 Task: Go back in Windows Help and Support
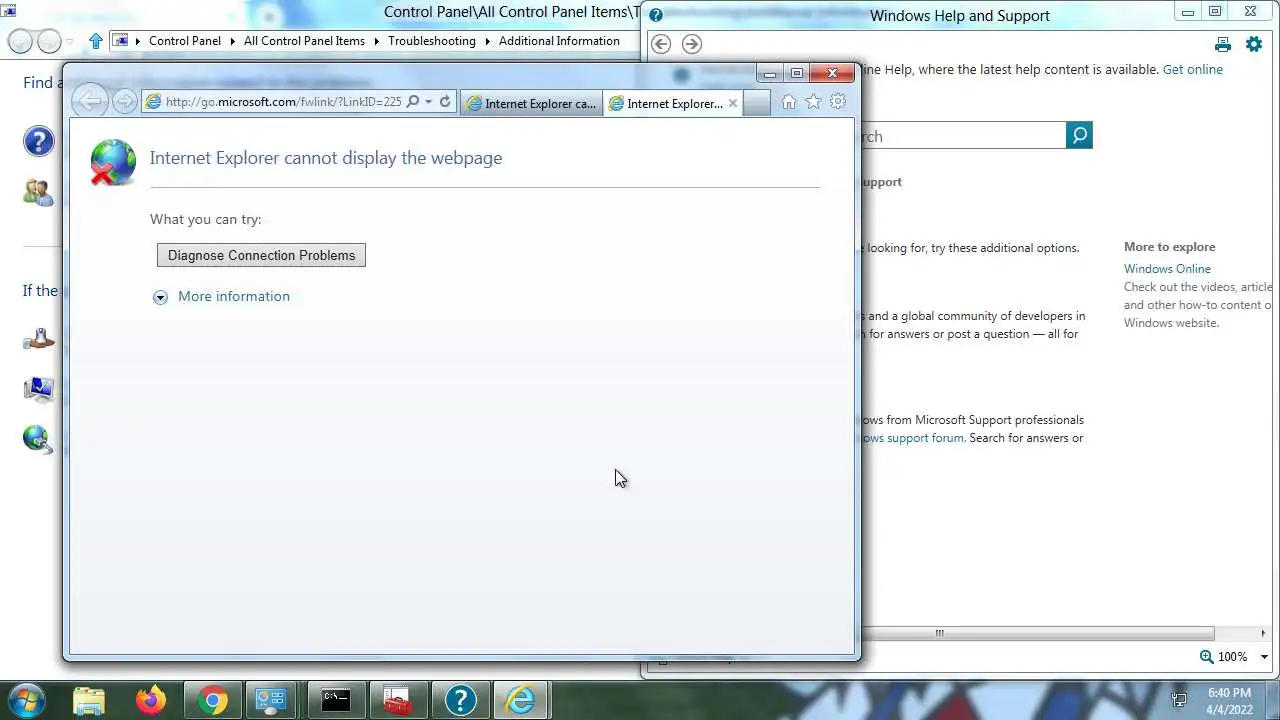661,44
